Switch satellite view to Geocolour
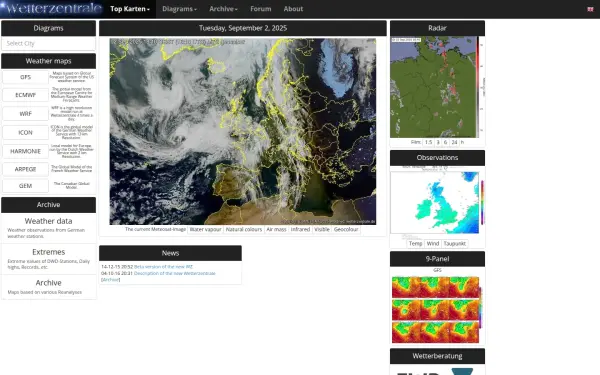 (x=346, y=229)
